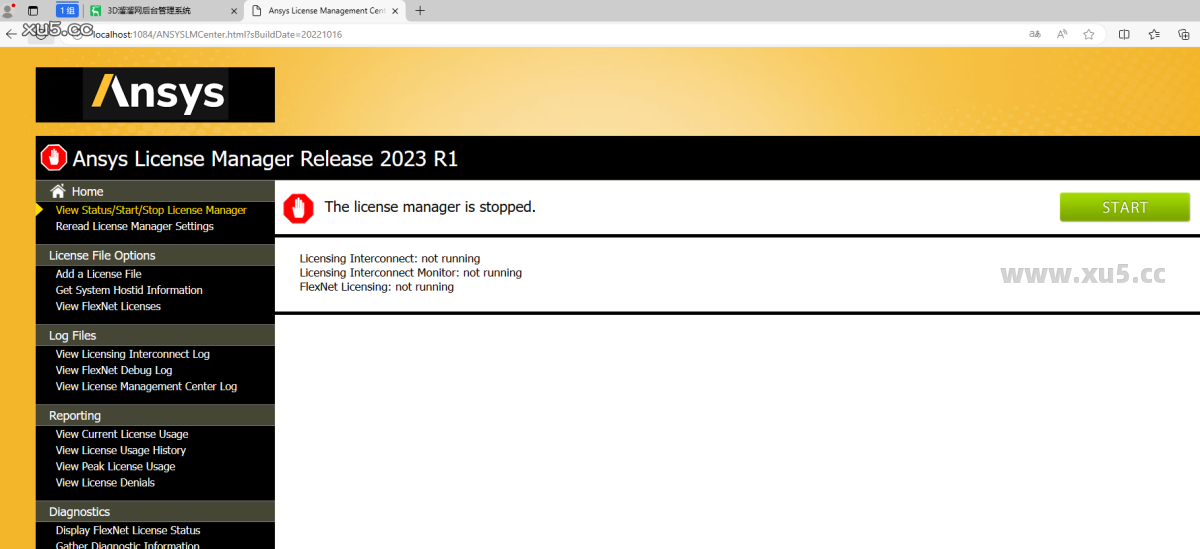Open Get System Hostid Information
Screen dimensions: 1200x549
[129, 290]
